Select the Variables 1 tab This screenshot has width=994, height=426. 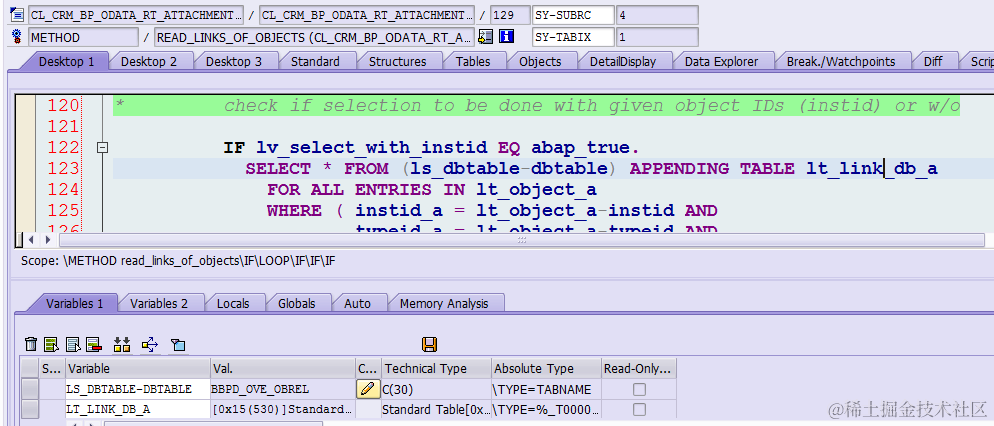[x=74, y=303]
